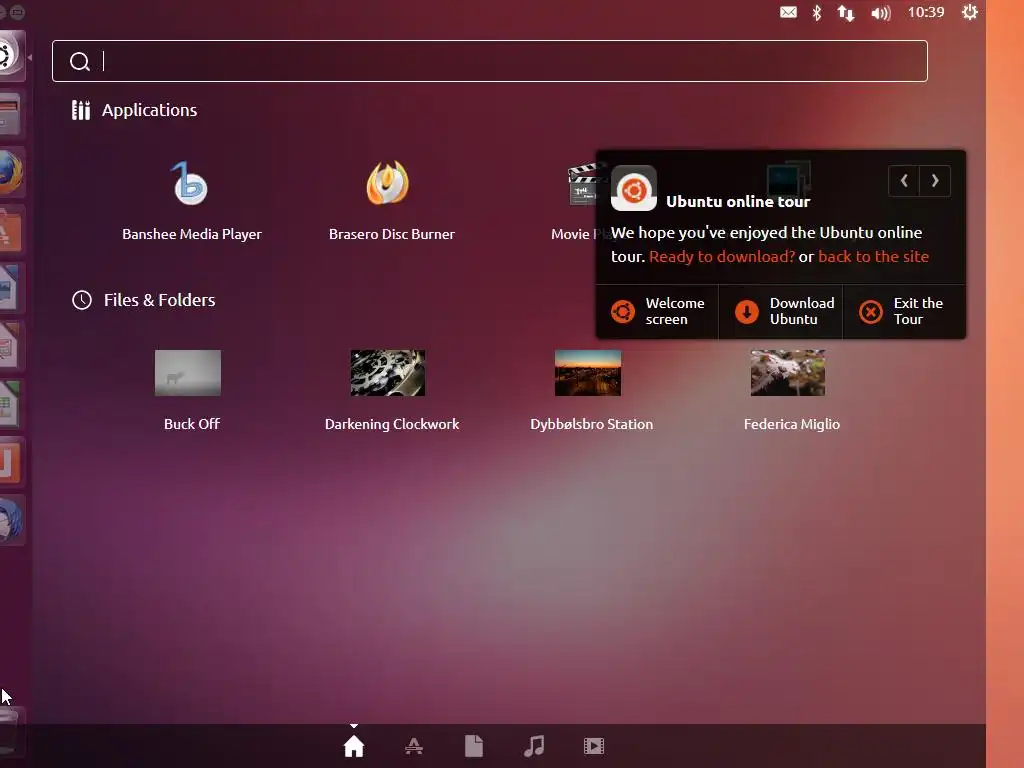Viewport: 1024px width, 768px height.
Task: Open the sound volume indicator
Action: 880,12
